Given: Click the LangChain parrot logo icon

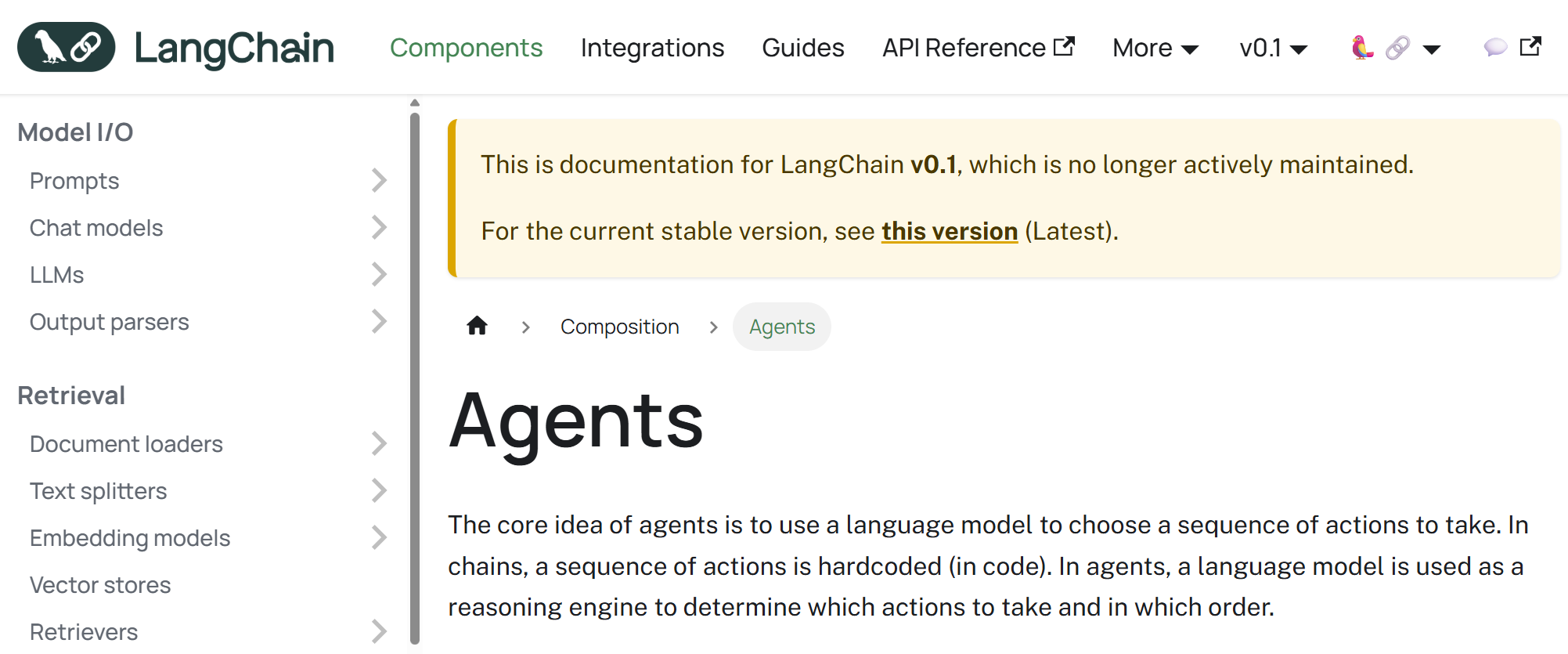Looking at the screenshot, I should pos(67,47).
